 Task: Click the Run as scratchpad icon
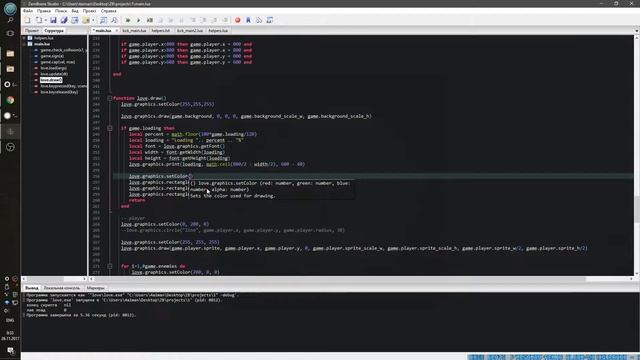pos(150,20)
